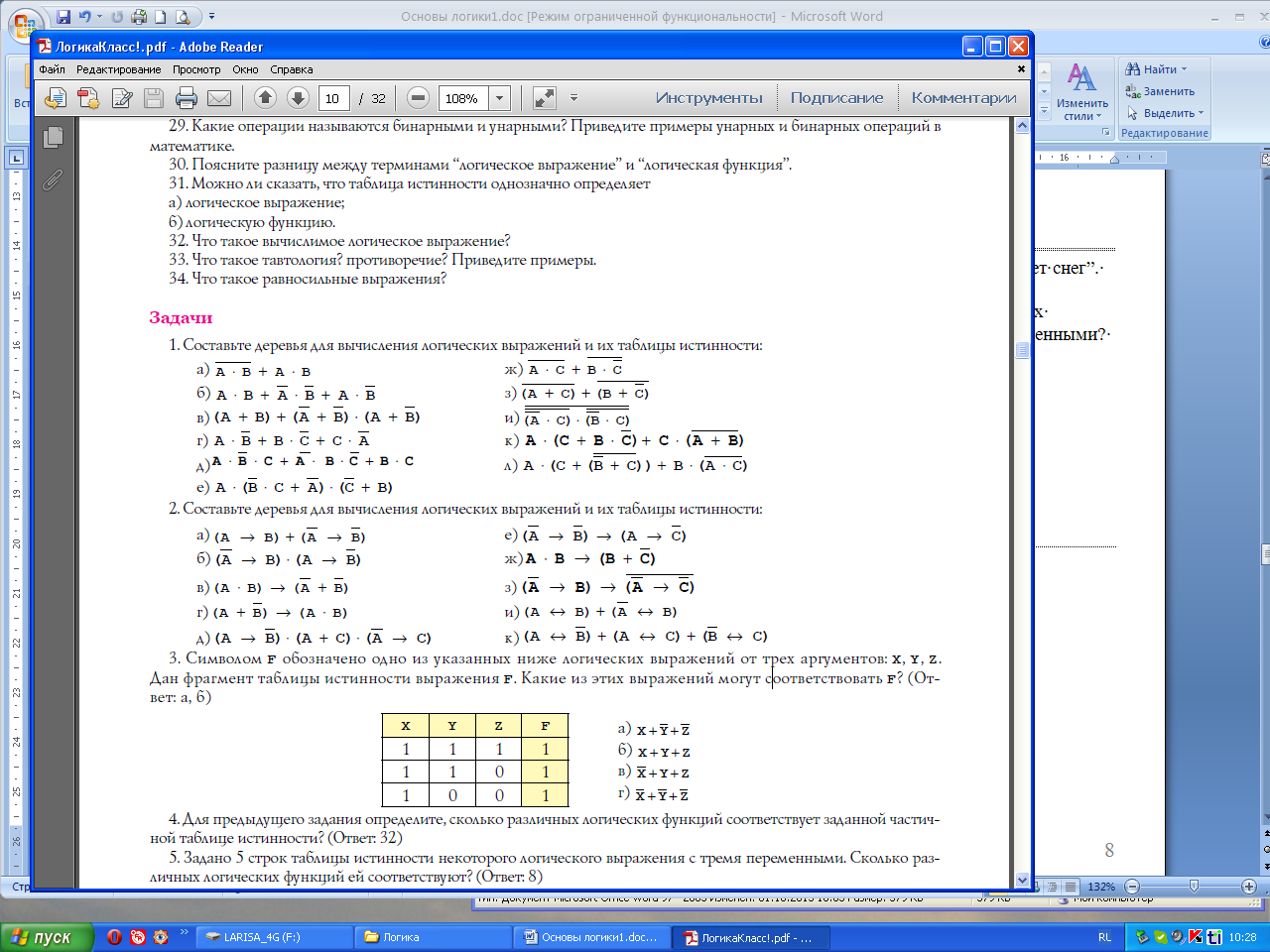Viewport: 1270px width, 952px height.
Task: Click Заменить button in Word ribbon
Action: pos(1160,91)
